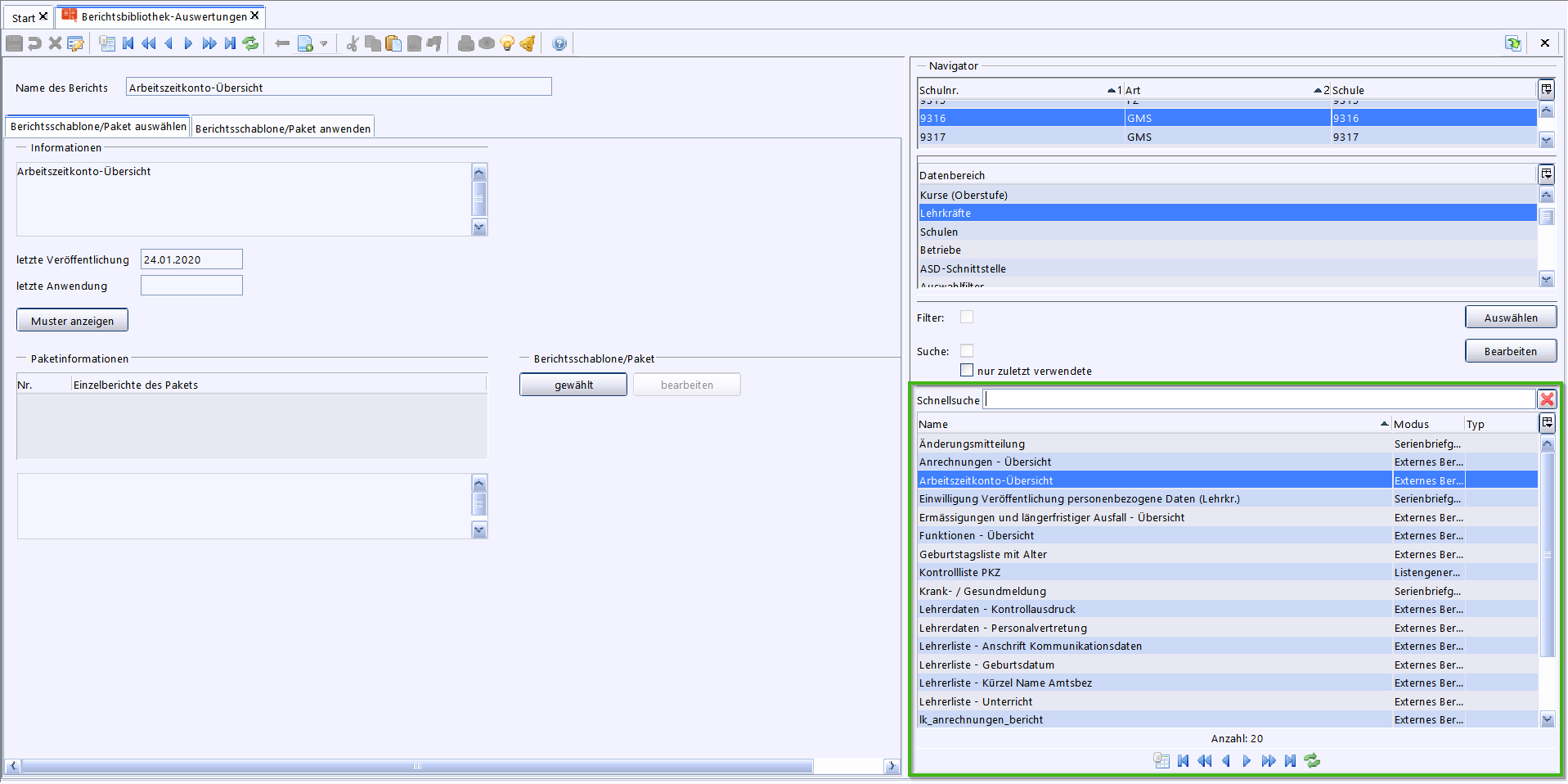Click the 'Auswählen' button
1568x784 pixels.
coord(1511,318)
